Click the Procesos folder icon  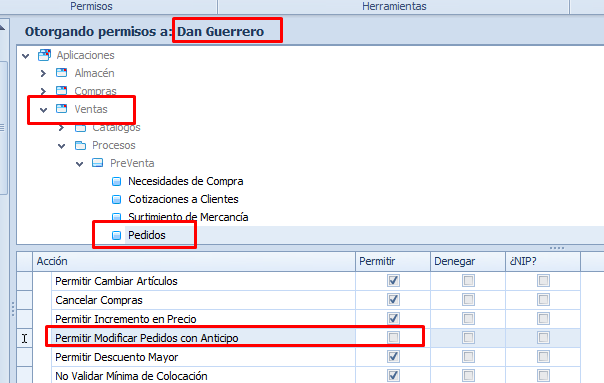pyautogui.click(x=80, y=145)
